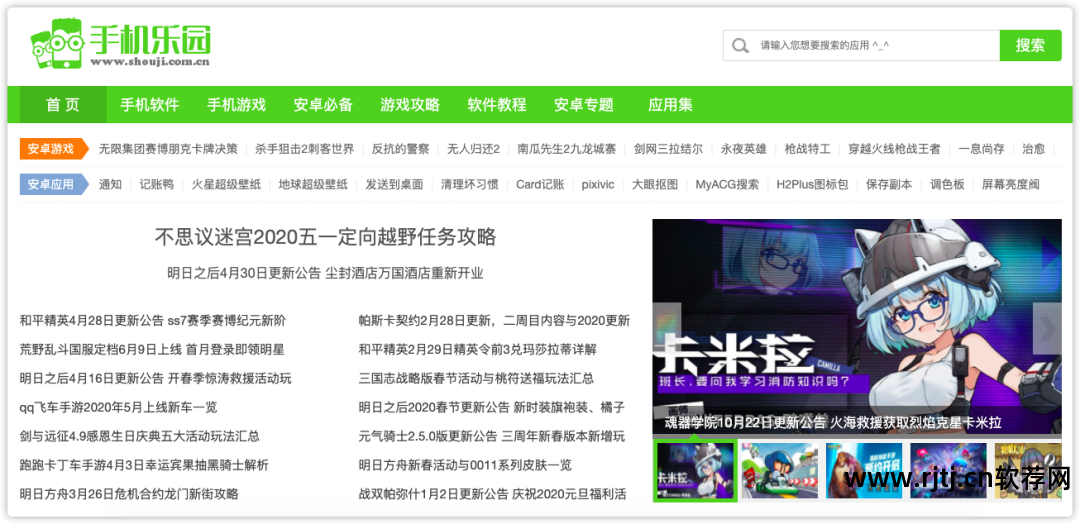Viewport: 1080px width, 524px height.
Task: Open the Card记账 app link
Action: click(x=540, y=185)
